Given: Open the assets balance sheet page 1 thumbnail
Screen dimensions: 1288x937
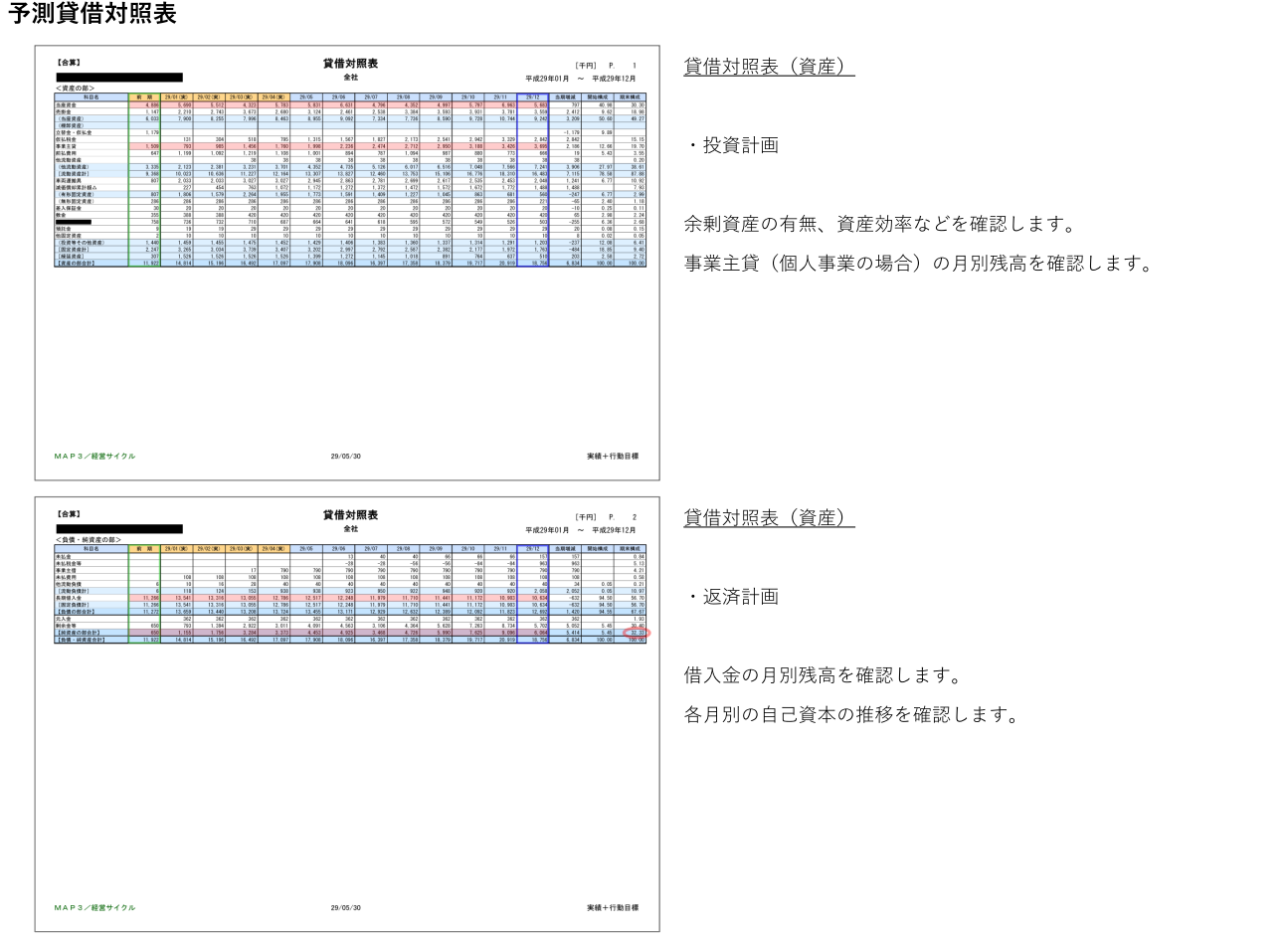Looking at the screenshot, I should tap(347, 263).
